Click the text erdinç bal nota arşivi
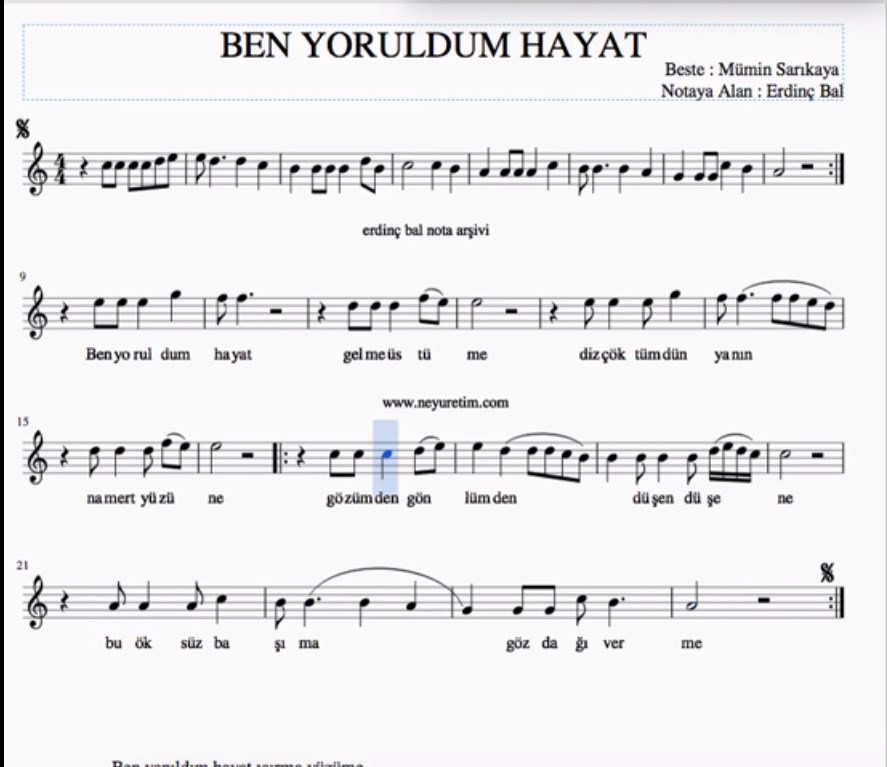The width and height of the screenshot is (887, 767). 425,230
